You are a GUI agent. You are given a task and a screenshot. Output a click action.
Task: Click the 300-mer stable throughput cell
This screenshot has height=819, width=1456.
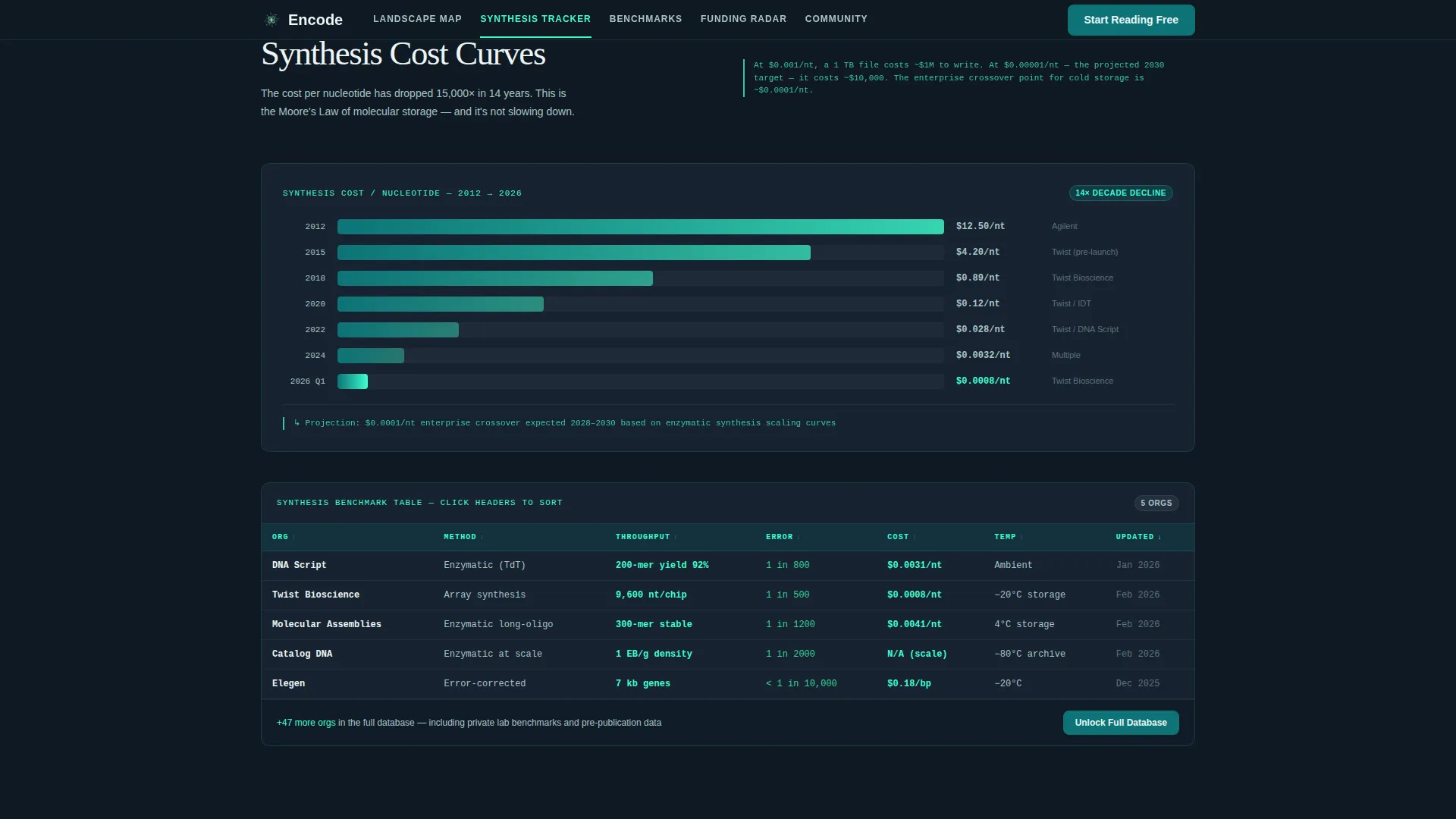pos(654,625)
